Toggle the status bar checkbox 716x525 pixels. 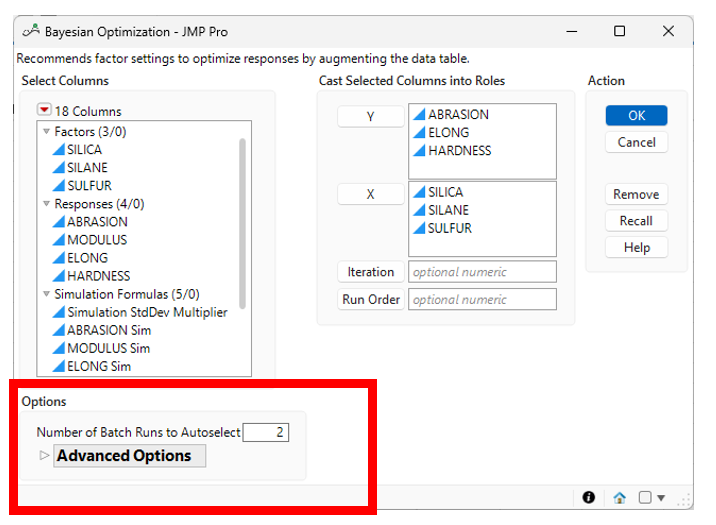645,497
